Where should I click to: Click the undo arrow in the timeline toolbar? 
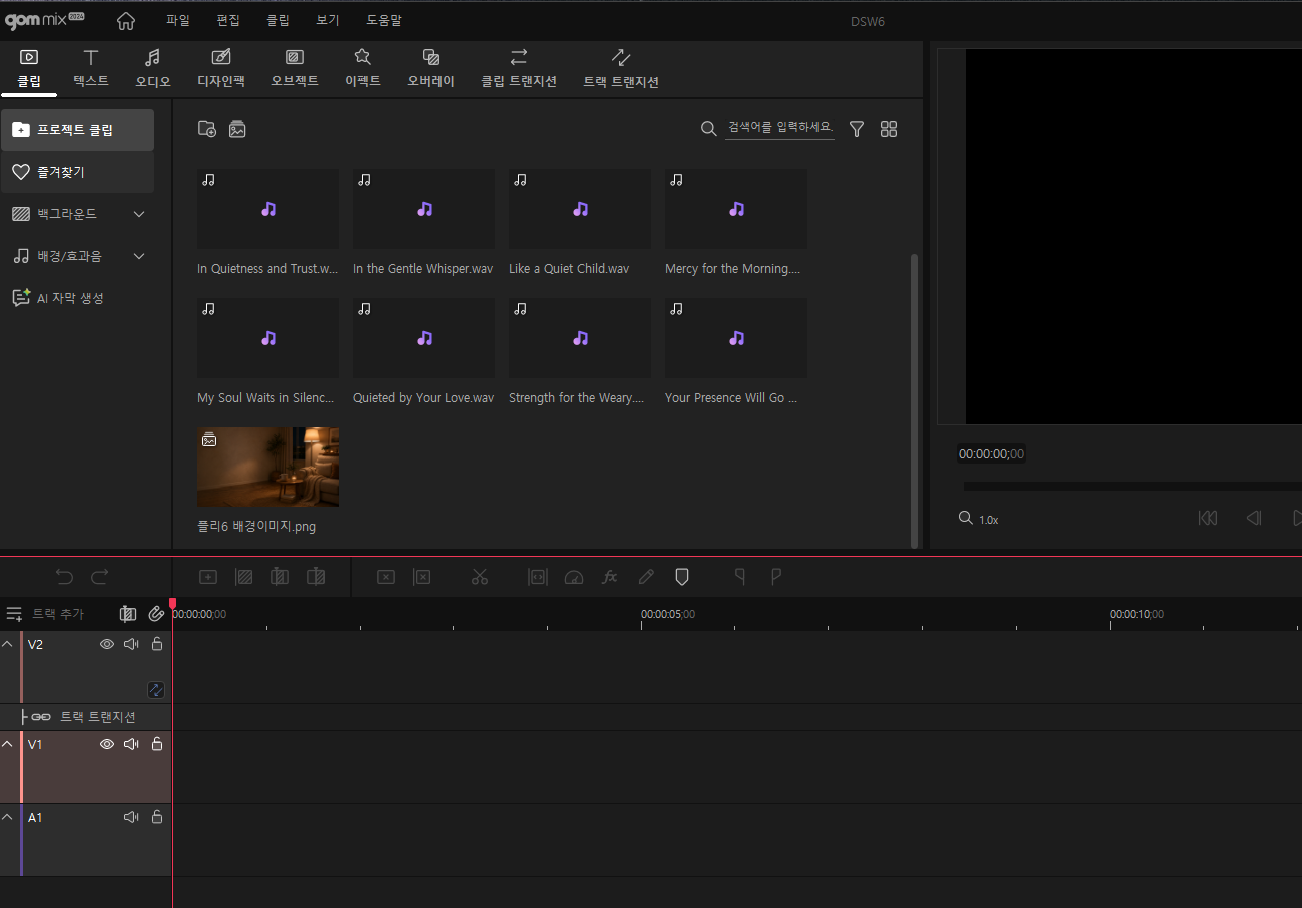click(65, 577)
